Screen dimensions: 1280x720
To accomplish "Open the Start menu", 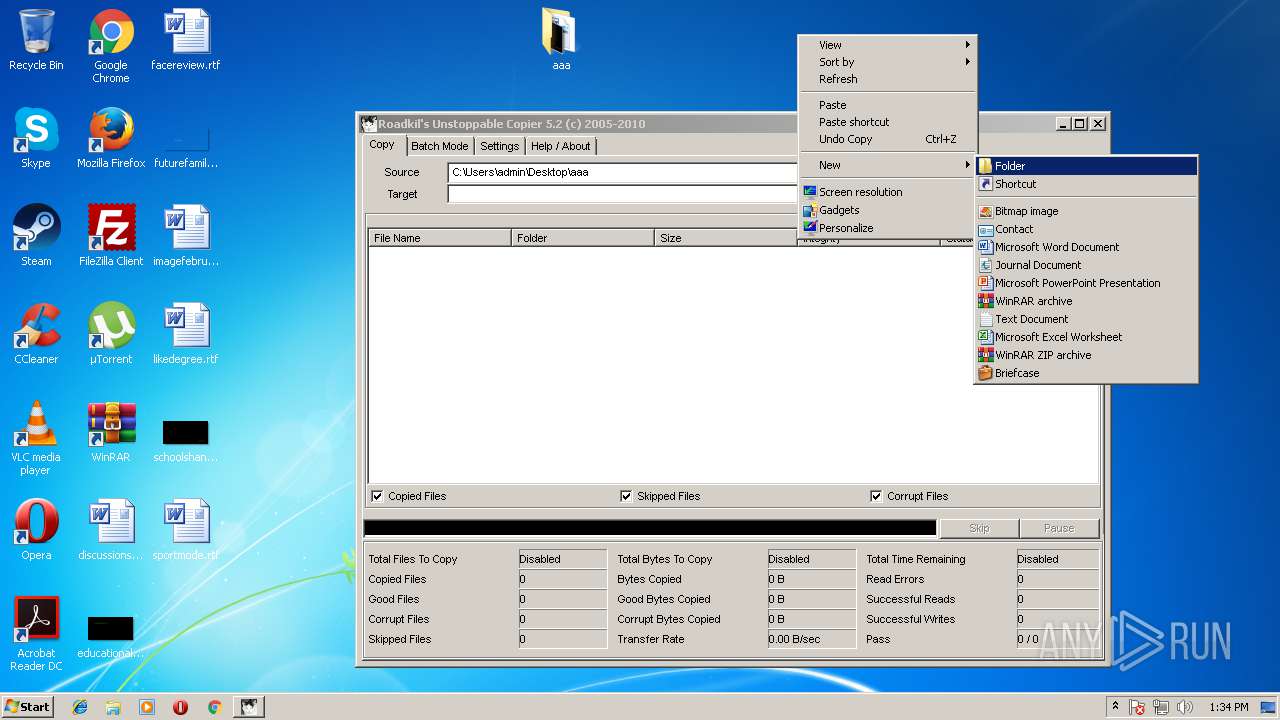I will coord(27,707).
